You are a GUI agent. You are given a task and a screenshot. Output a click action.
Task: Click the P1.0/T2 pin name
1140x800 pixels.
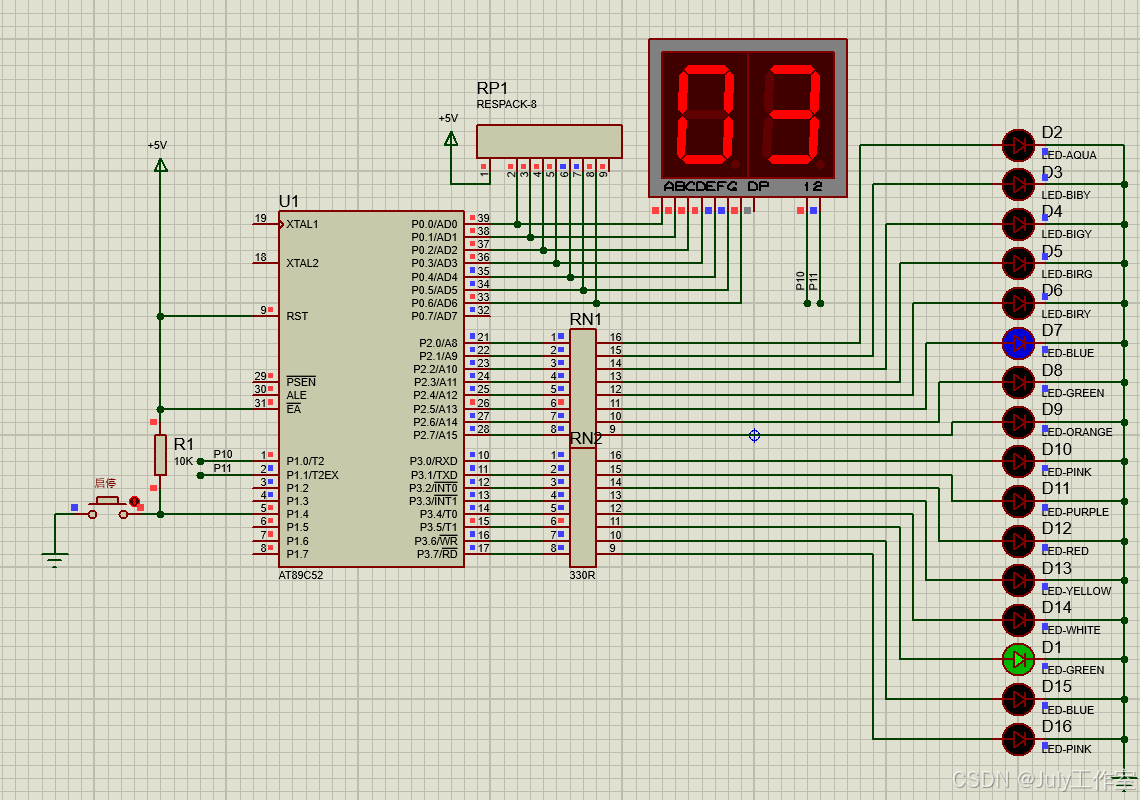(x=305, y=461)
